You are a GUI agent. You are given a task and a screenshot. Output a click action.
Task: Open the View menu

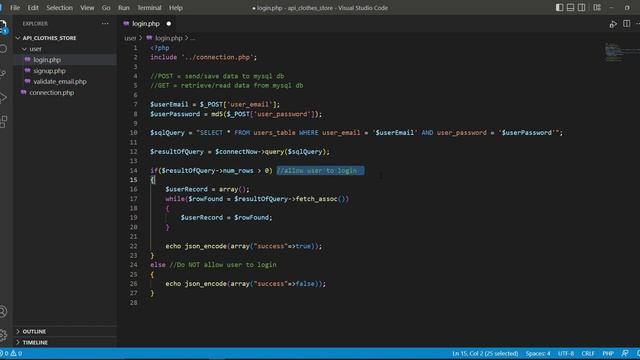(x=87, y=8)
